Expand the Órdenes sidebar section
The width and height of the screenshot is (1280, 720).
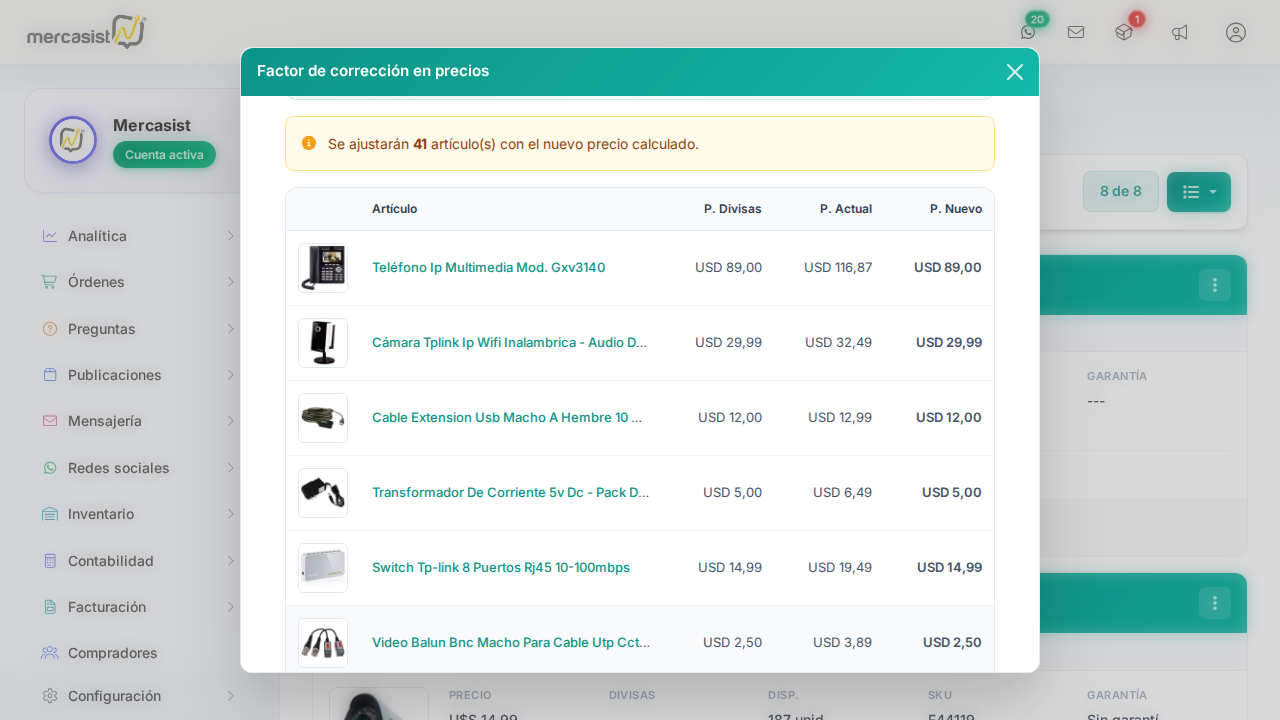(138, 282)
